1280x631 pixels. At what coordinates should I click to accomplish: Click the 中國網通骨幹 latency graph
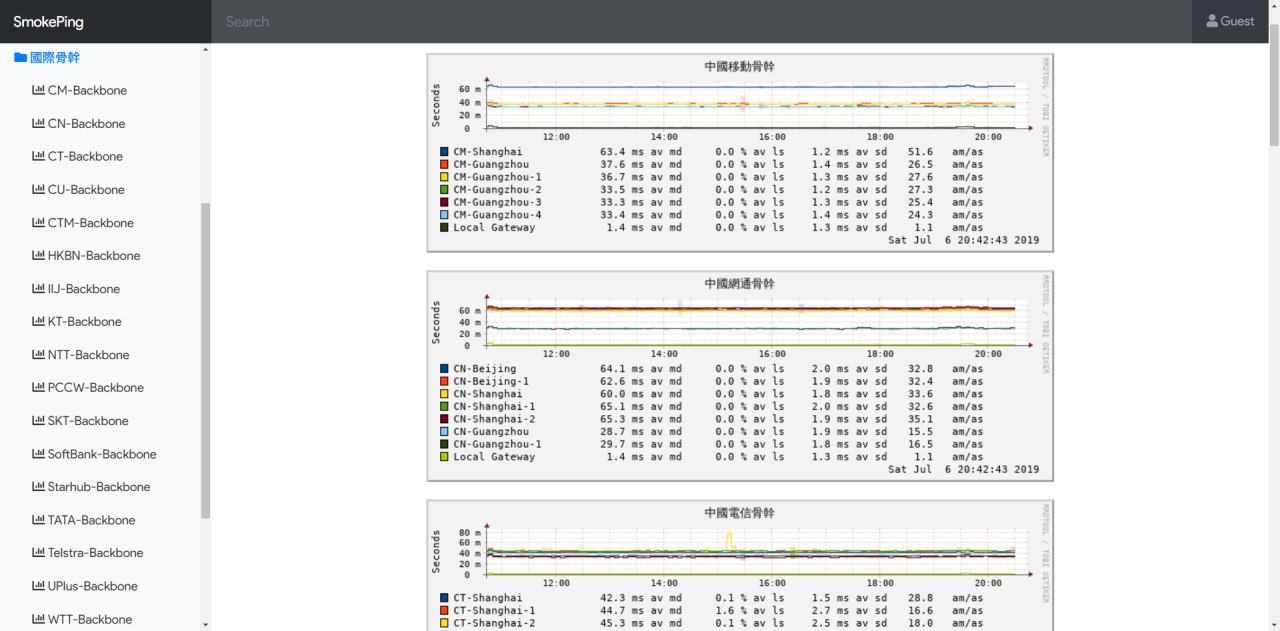pyautogui.click(x=740, y=376)
